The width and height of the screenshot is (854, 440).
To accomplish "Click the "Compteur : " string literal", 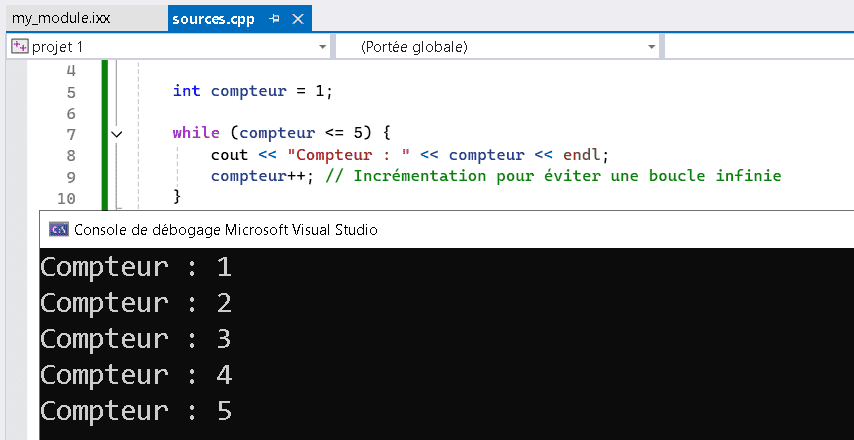I will coord(349,155).
